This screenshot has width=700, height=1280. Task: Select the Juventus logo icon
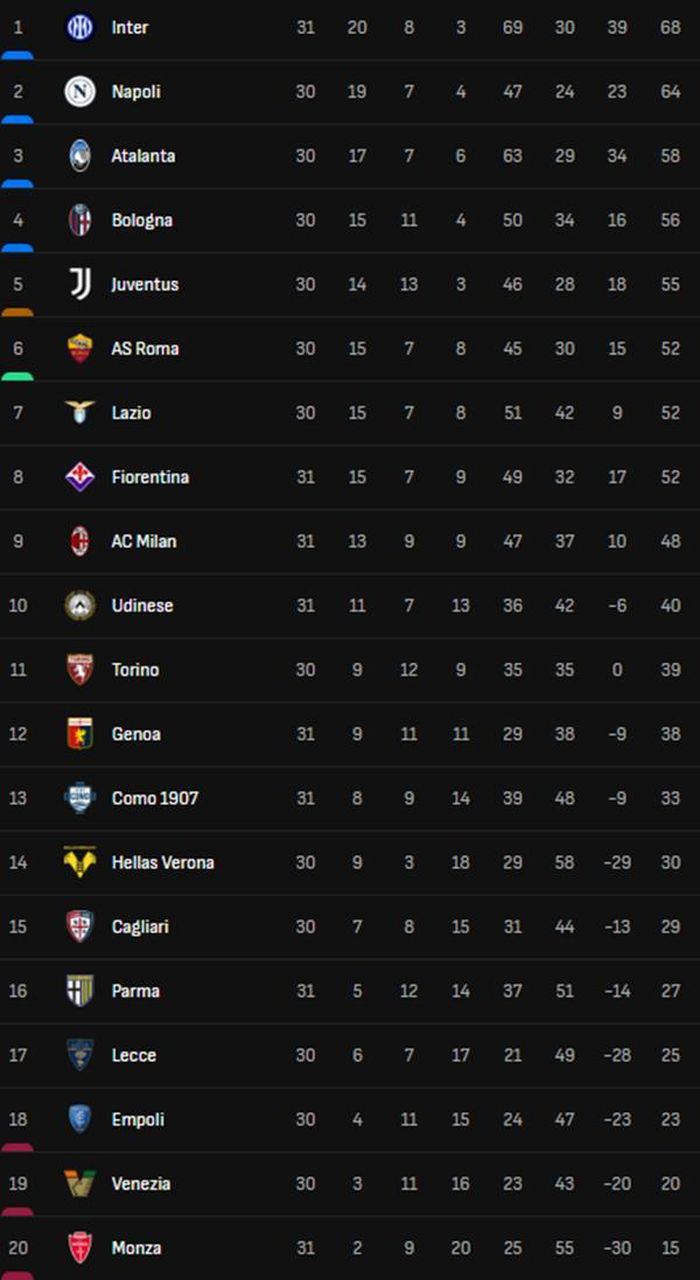80,284
